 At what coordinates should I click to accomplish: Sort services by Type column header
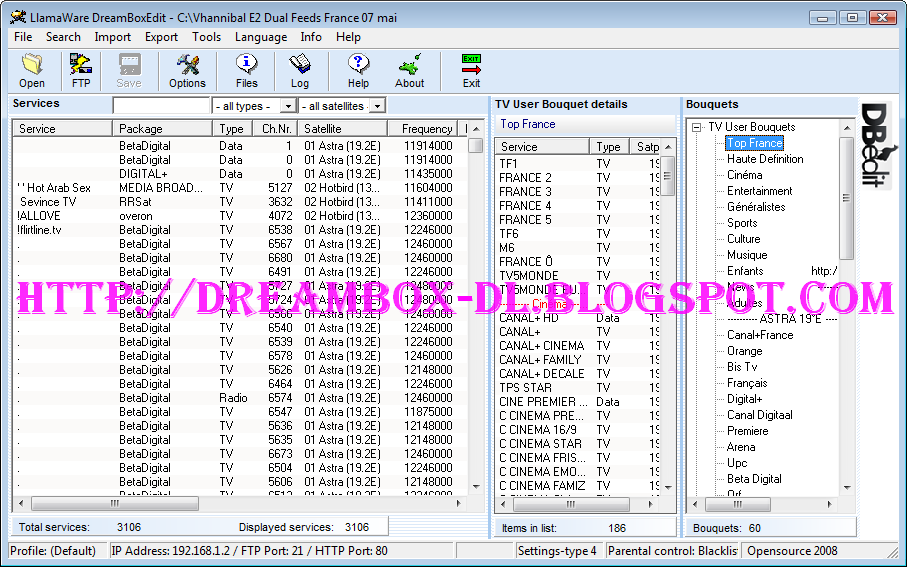(x=233, y=128)
